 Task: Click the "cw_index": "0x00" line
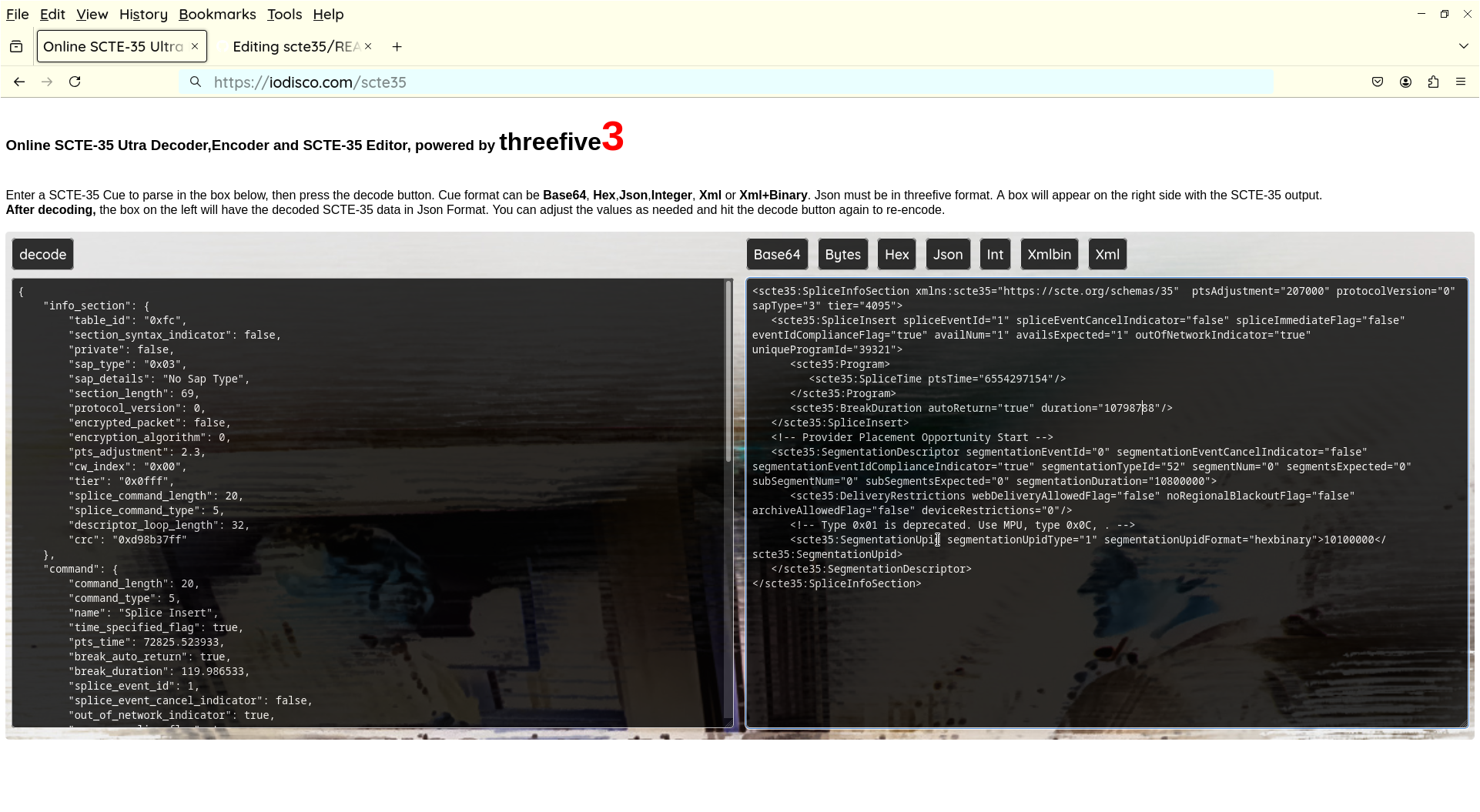coord(128,467)
